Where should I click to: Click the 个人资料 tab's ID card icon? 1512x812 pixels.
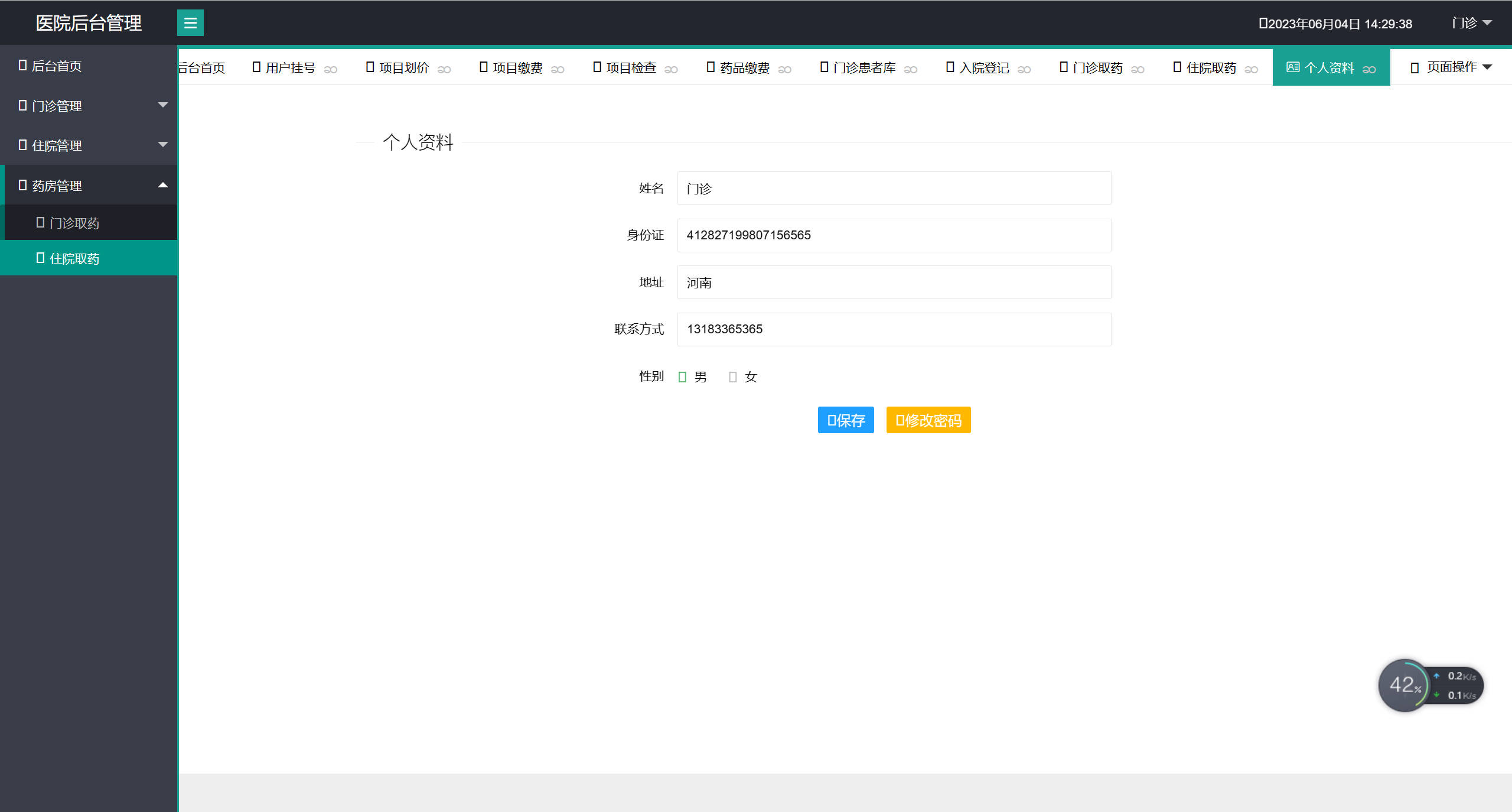tap(1293, 67)
